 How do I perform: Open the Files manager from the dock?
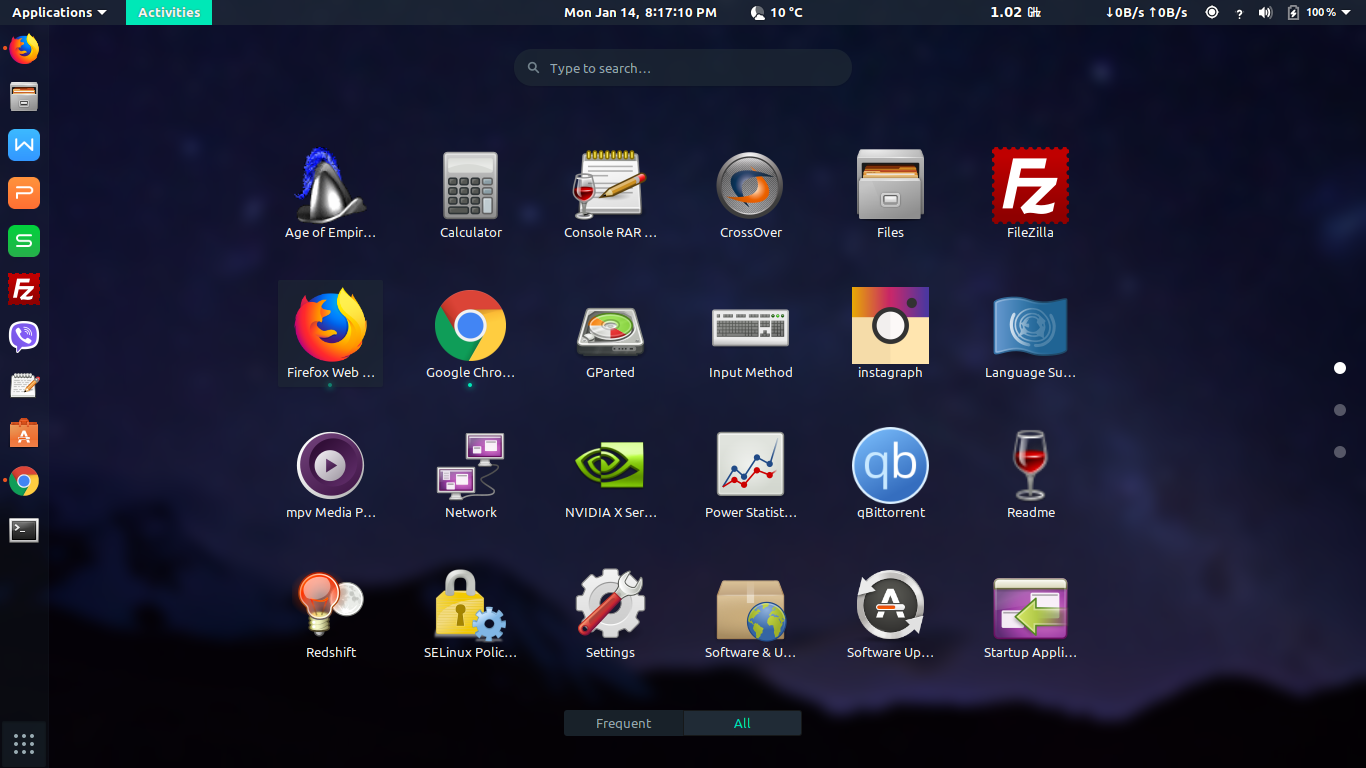[x=24, y=97]
